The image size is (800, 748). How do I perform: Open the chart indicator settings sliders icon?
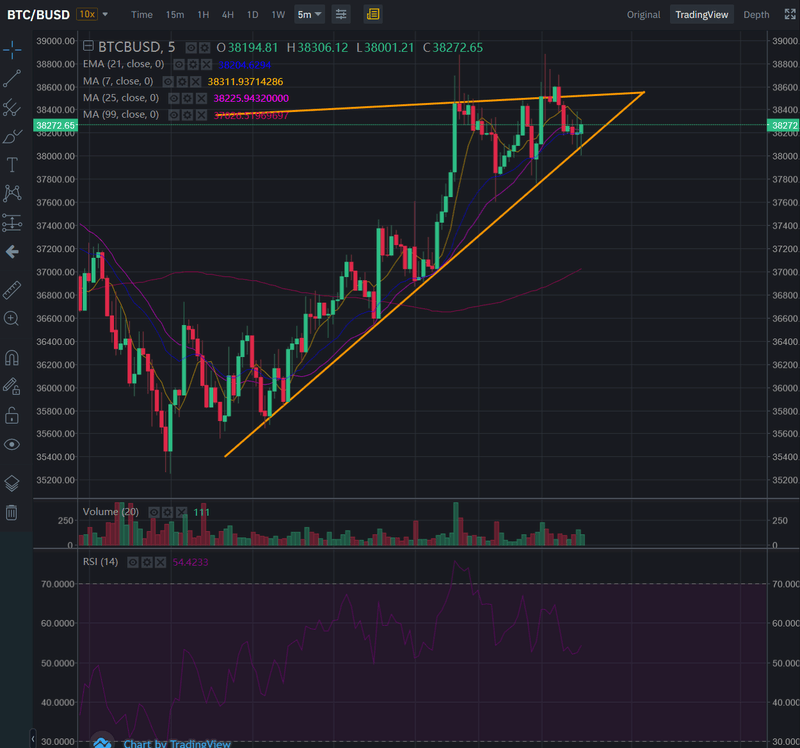341,14
